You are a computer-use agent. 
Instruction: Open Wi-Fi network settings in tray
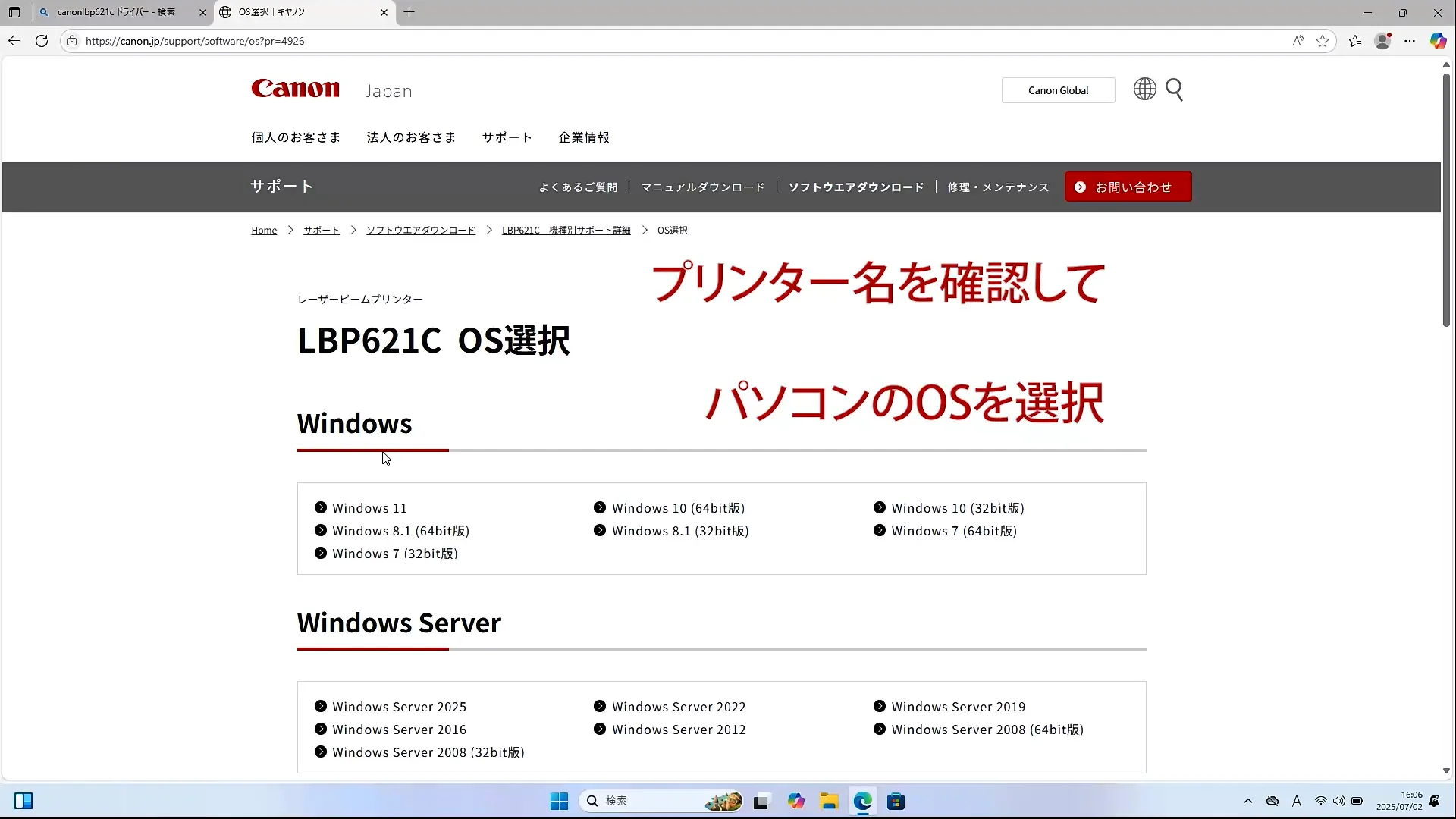click(1320, 802)
